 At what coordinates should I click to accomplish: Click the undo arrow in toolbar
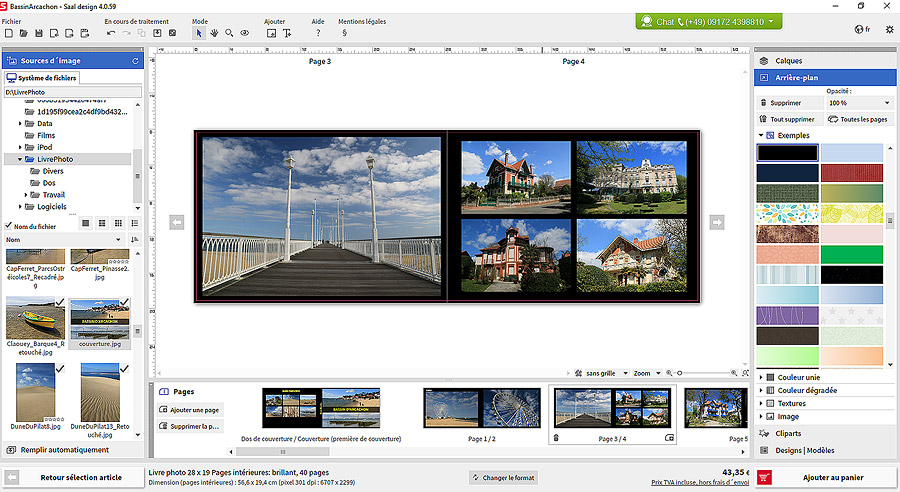click(x=110, y=33)
